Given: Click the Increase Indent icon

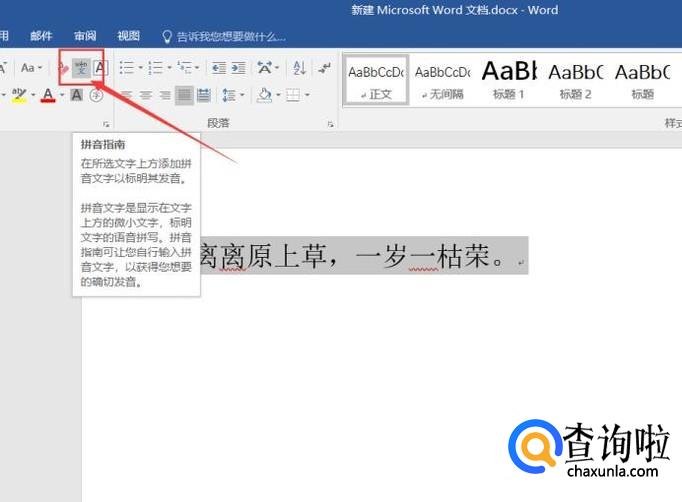Looking at the screenshot, I should coord(238,68).
